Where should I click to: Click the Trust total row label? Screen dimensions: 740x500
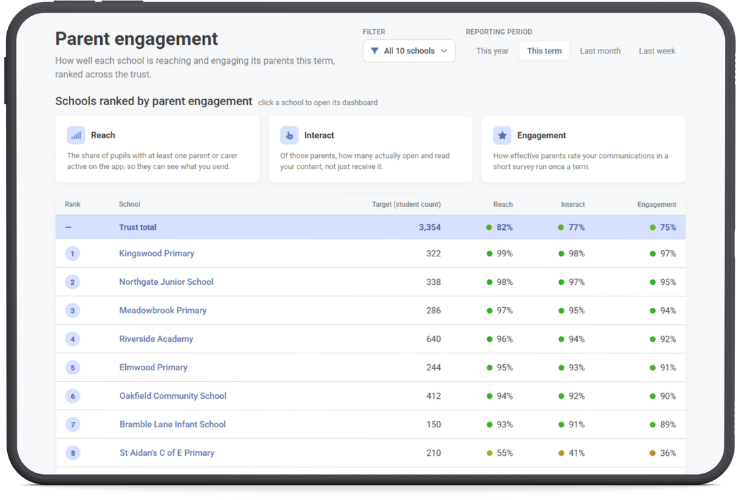(x=137, y=227)
